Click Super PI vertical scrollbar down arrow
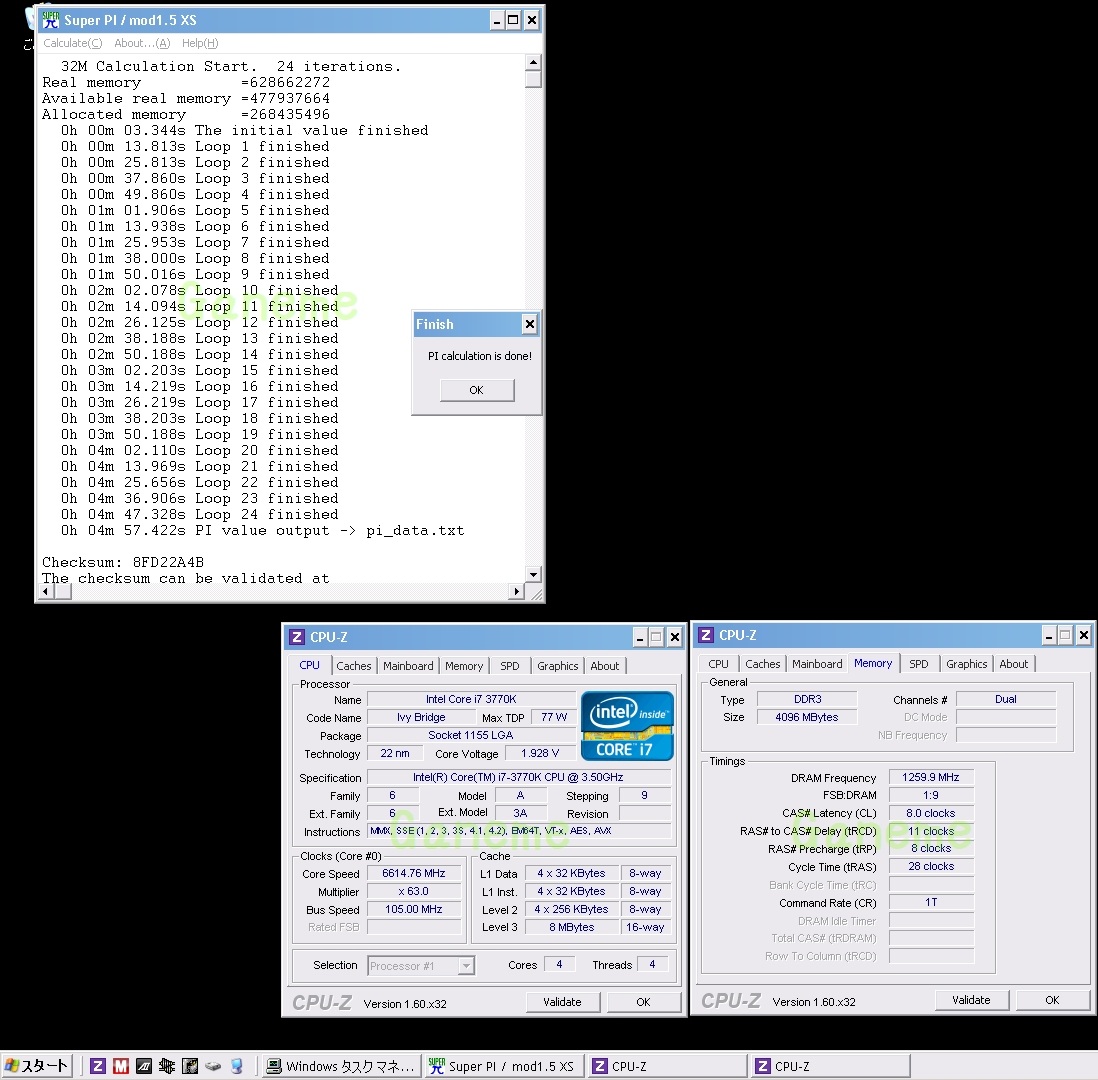Screen dimensions: 1098x1080 pyautogui.click(x=533, y=574)
